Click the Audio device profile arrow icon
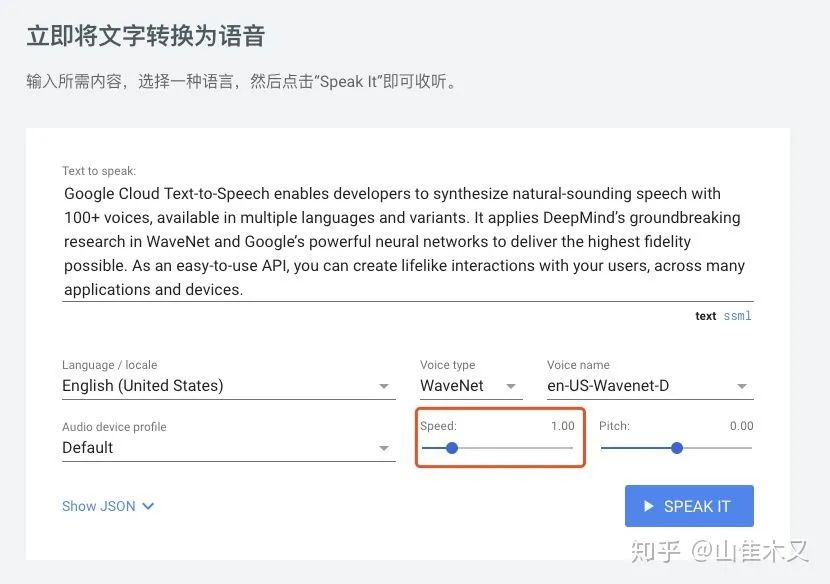Screen dimensions: 830x584 [x=385, y=449]
